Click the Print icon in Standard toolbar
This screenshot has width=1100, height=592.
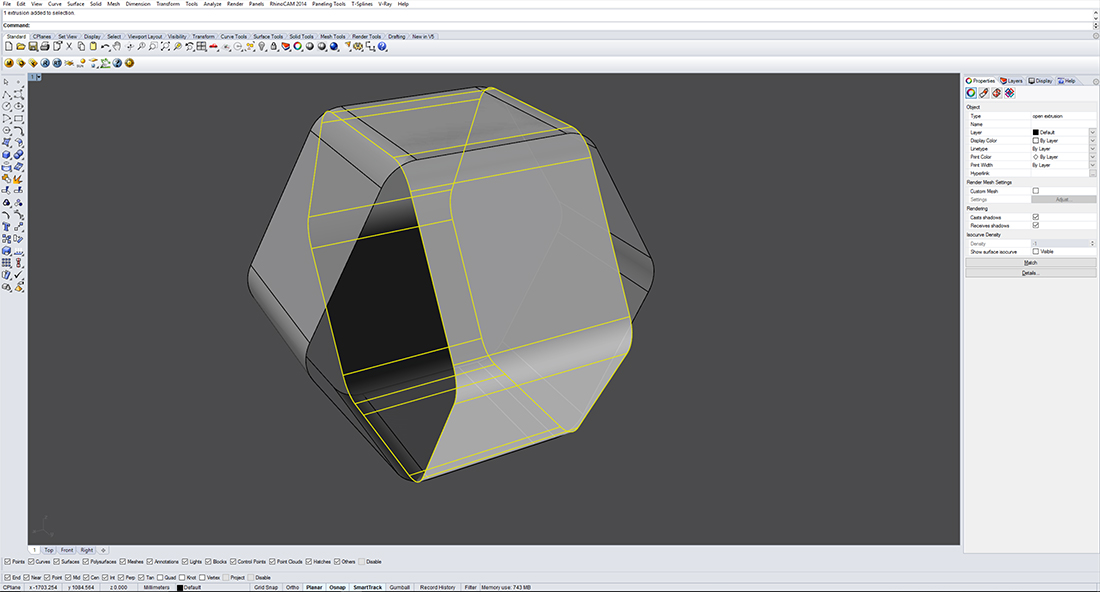click(45, 46)
